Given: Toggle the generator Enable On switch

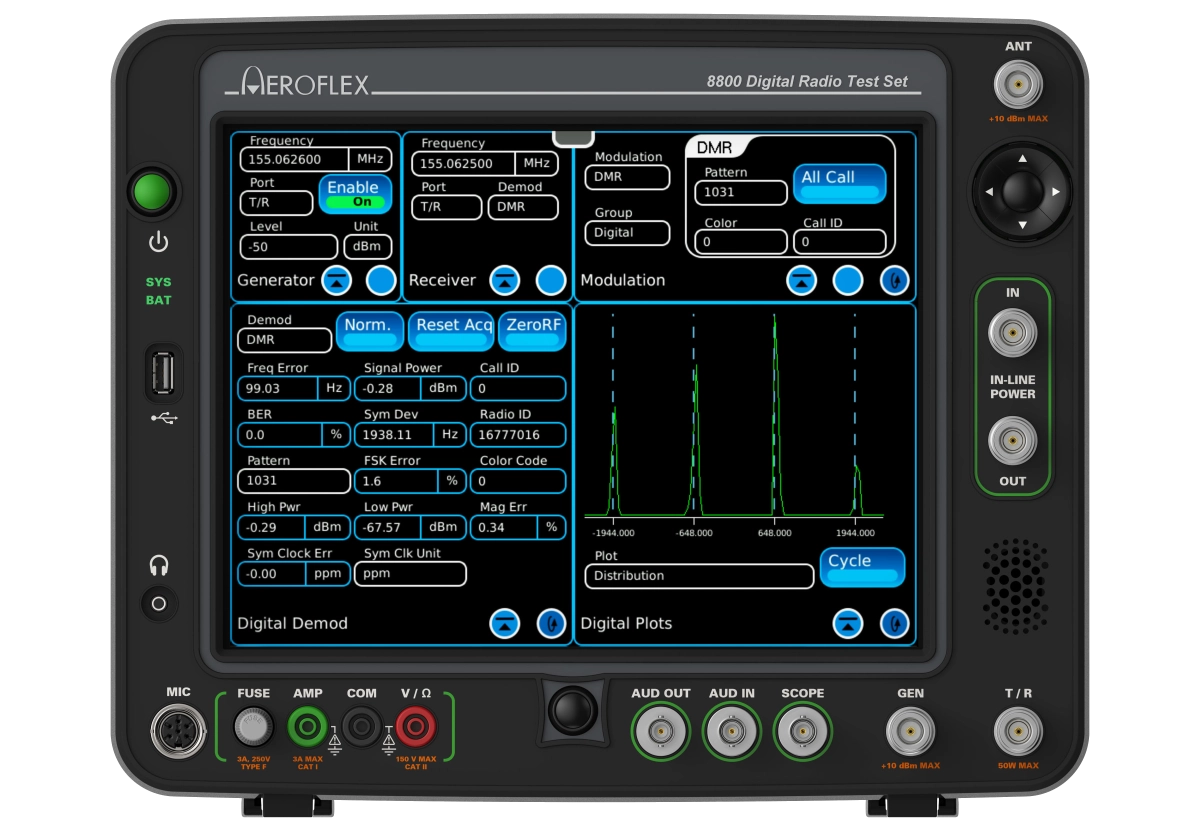Looking at the screenshot, I should pyautogui.click(x=355, y=194).
